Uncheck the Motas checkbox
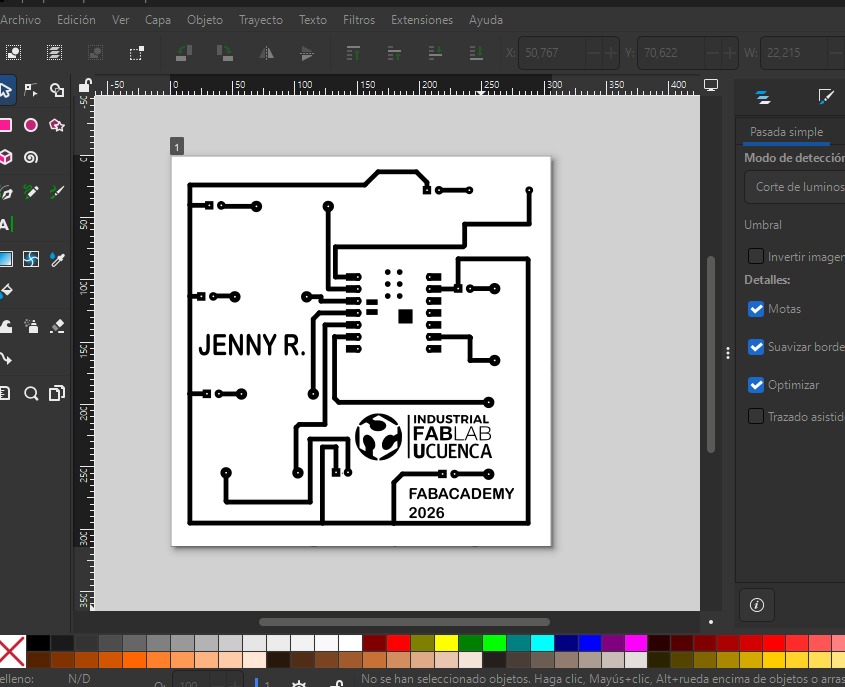The height and width of the screenshot is (687, 845). point(756,309)
